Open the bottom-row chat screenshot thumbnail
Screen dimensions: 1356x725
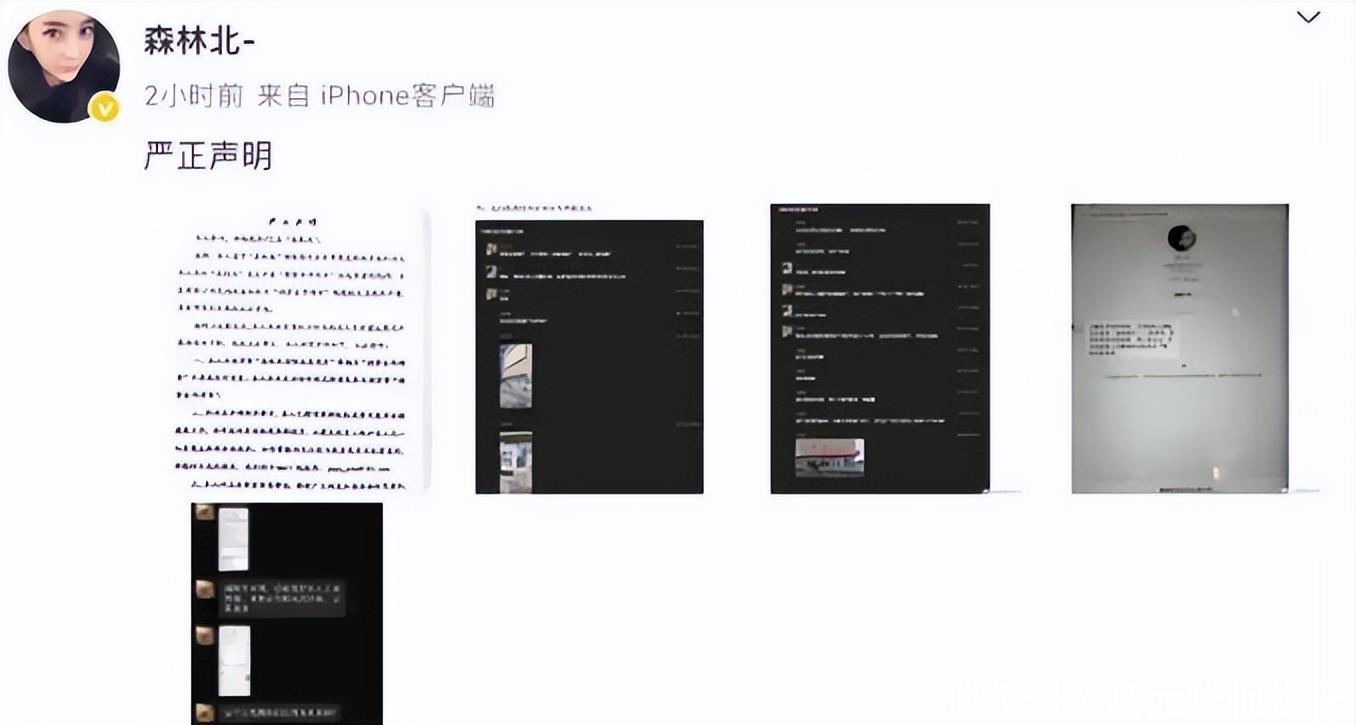tap(287, 613)
